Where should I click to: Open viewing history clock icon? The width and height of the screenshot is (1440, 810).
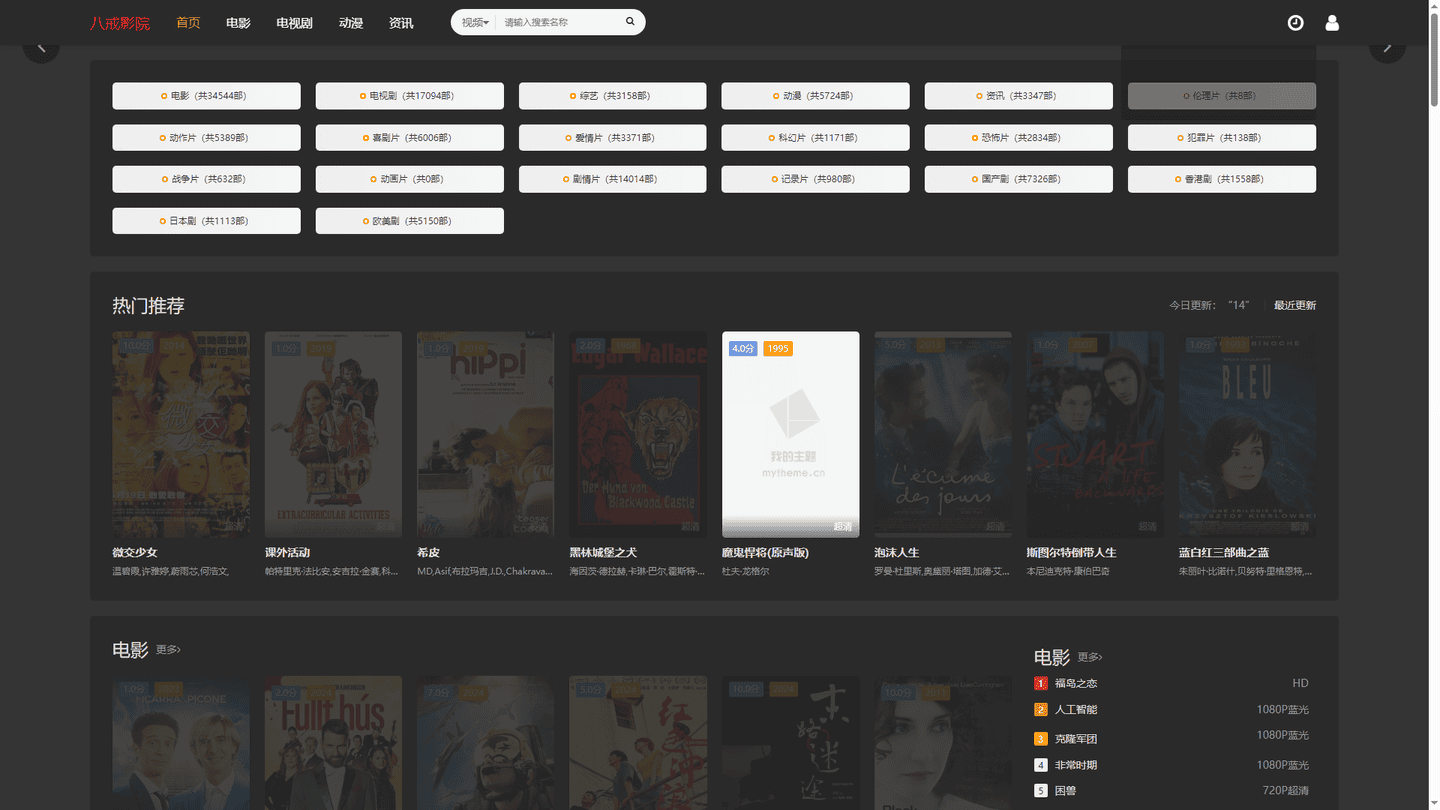point(1295,22)
